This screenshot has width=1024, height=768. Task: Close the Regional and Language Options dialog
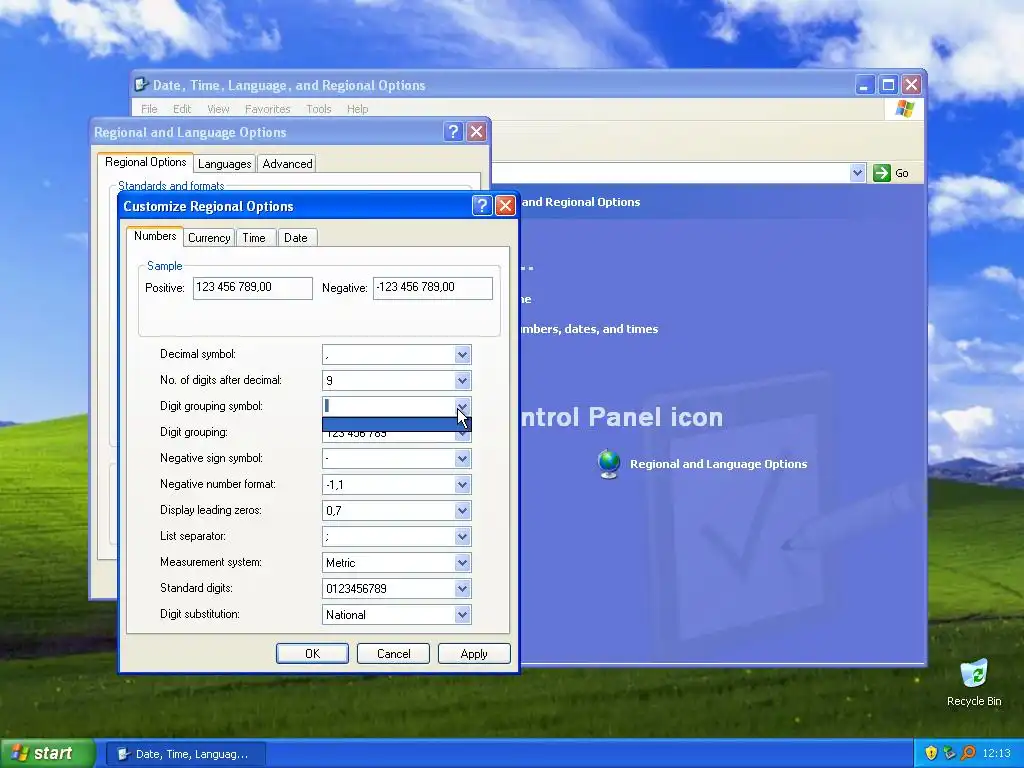click(477, 132)
